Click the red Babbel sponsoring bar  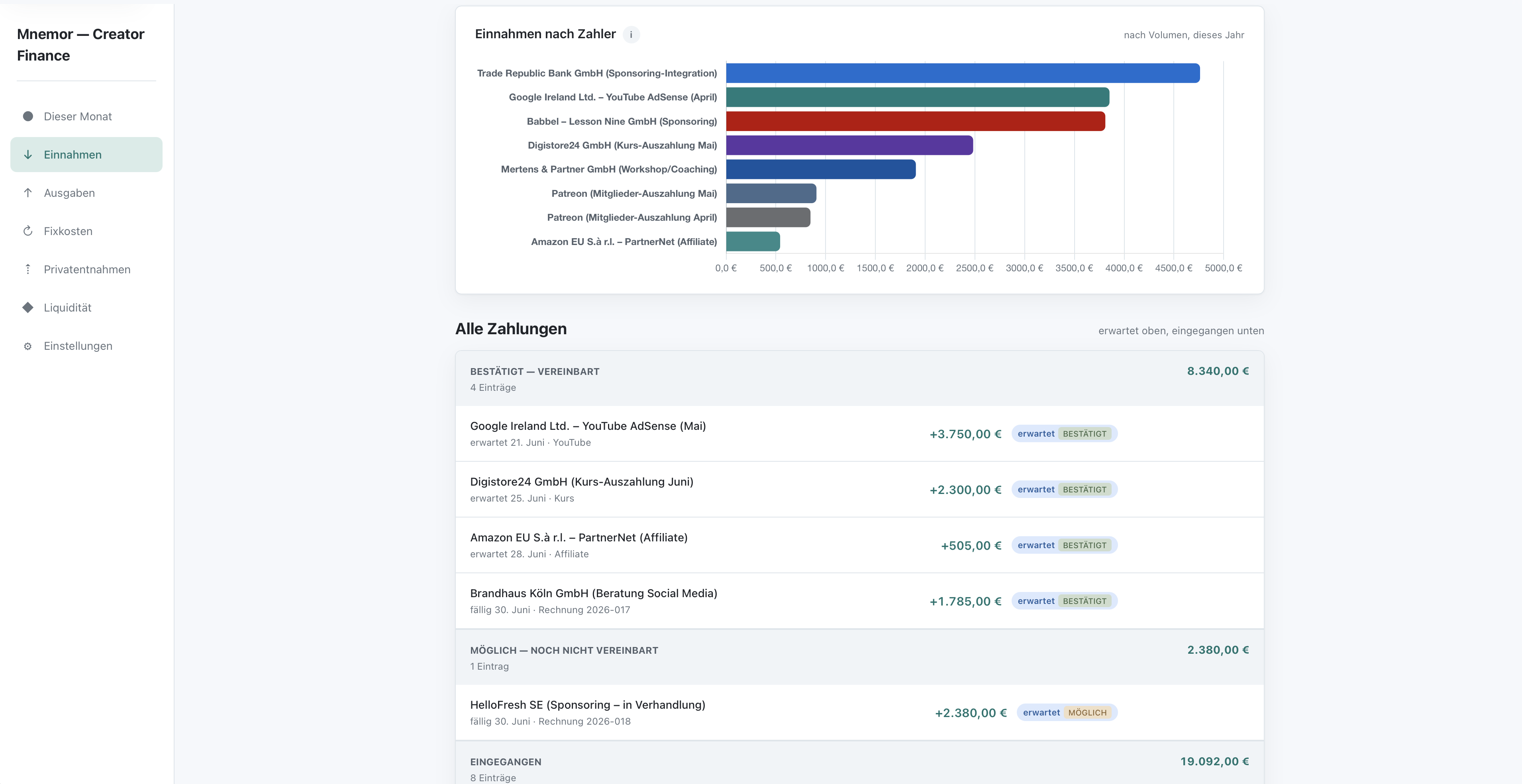916,121
